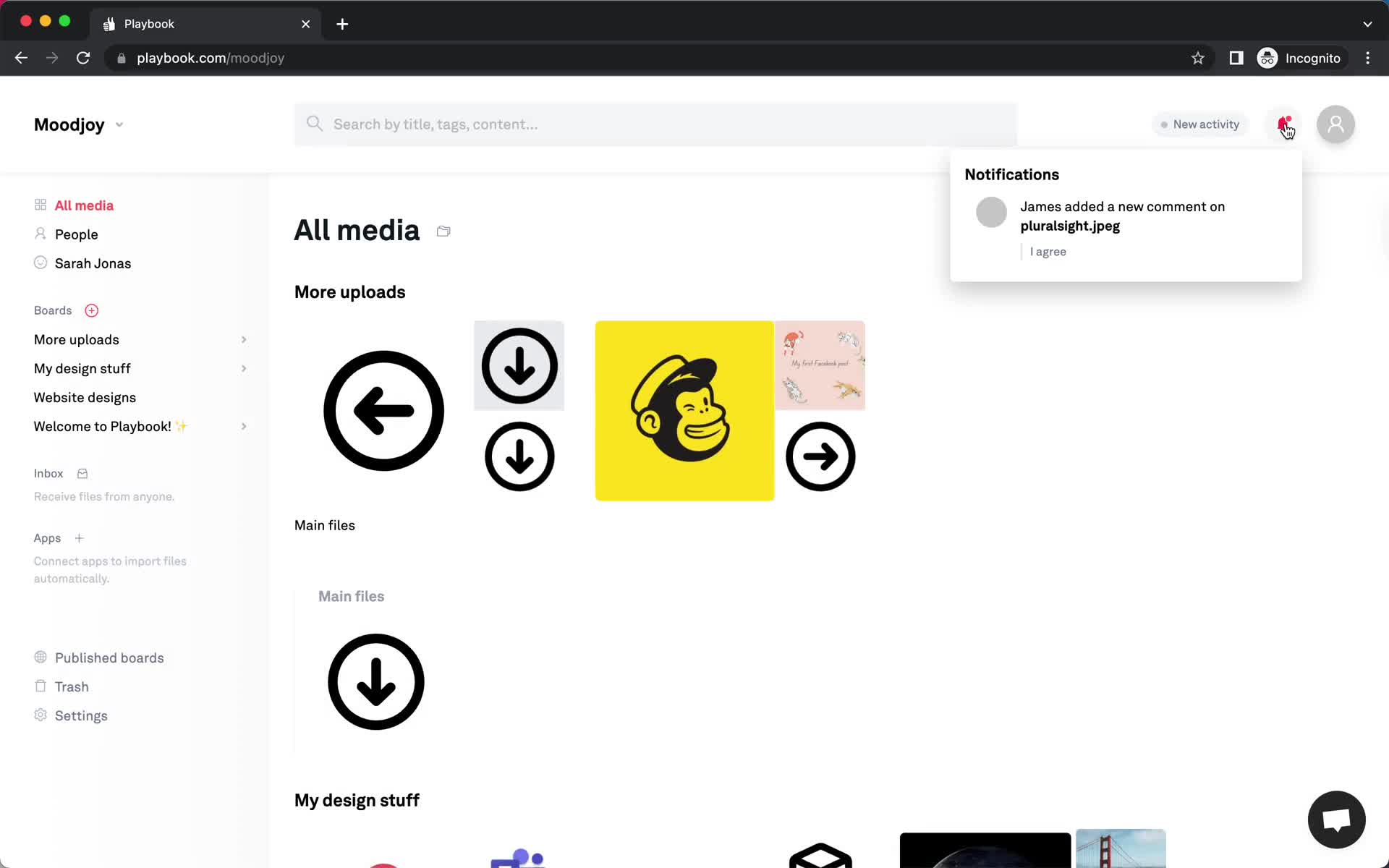Open Settings from sidebar
The height and width of the screenshot is (868, 1389).
81,715
